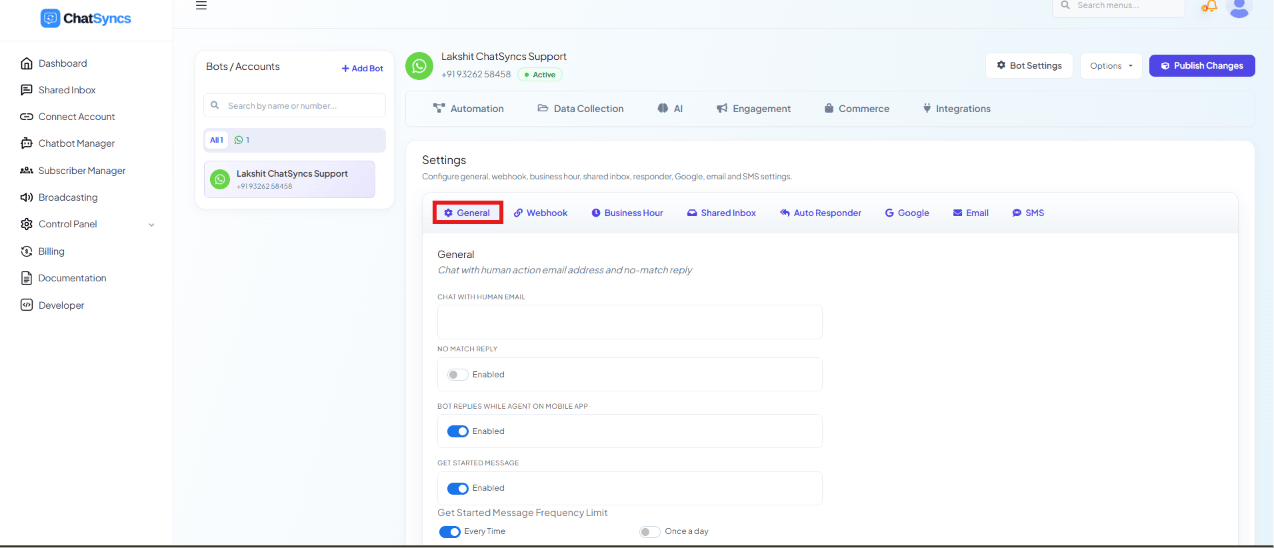Click the Documentation page icon
This screenshot has width=1274, height=548.
(27, 278)
